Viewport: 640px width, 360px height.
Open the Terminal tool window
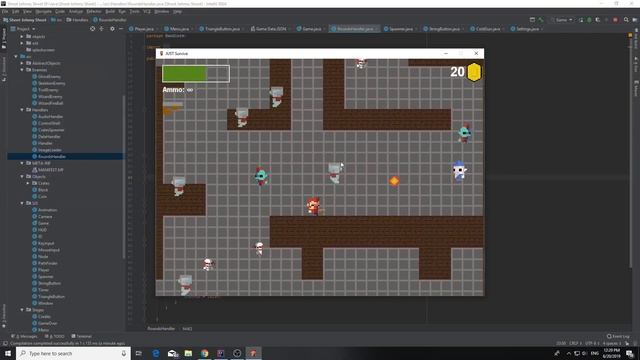point(82,336)
